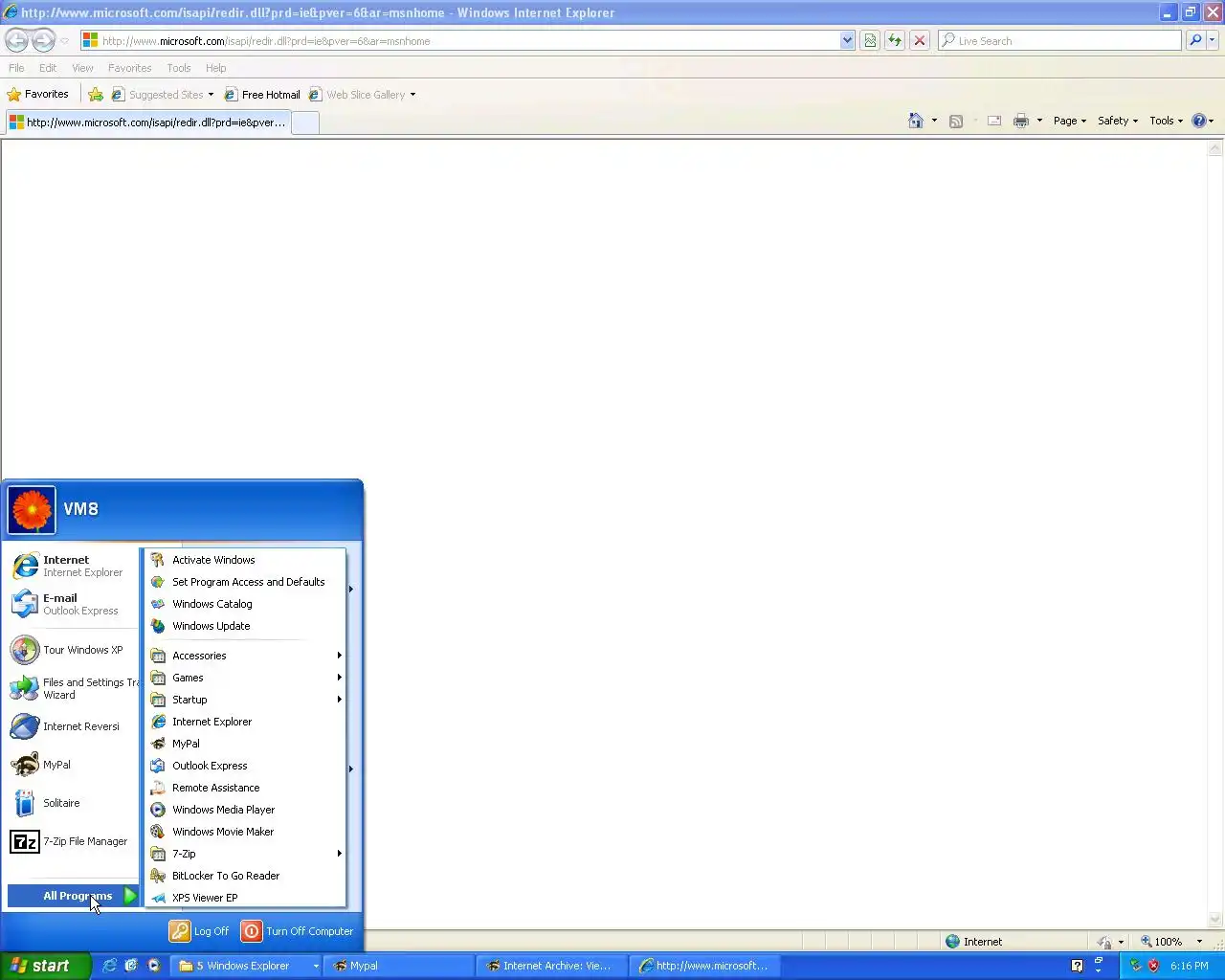Click the Home icon in command bar
This screenshot has width=1225, height=980.
click(x=916, y=121)
